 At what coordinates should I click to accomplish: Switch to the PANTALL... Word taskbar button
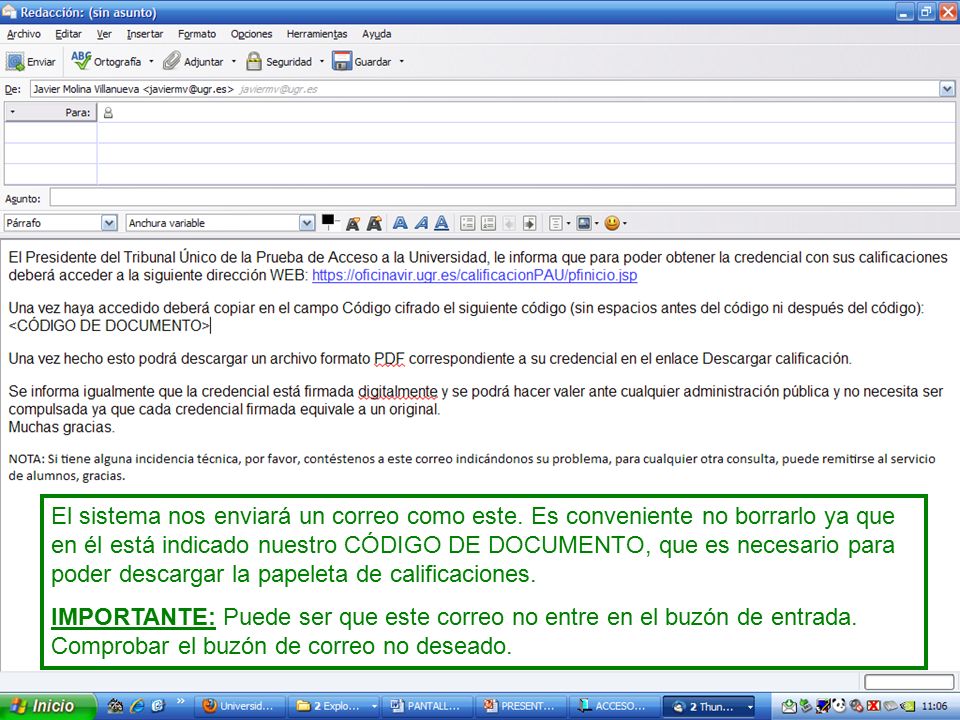pyautogui.click(x=429, y=706)
